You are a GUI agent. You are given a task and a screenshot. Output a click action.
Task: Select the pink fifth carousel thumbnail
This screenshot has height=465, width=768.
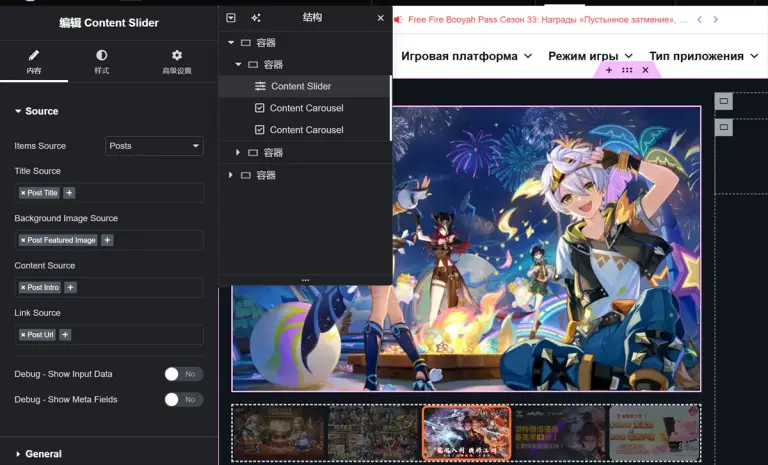click(x=654, y=433)
